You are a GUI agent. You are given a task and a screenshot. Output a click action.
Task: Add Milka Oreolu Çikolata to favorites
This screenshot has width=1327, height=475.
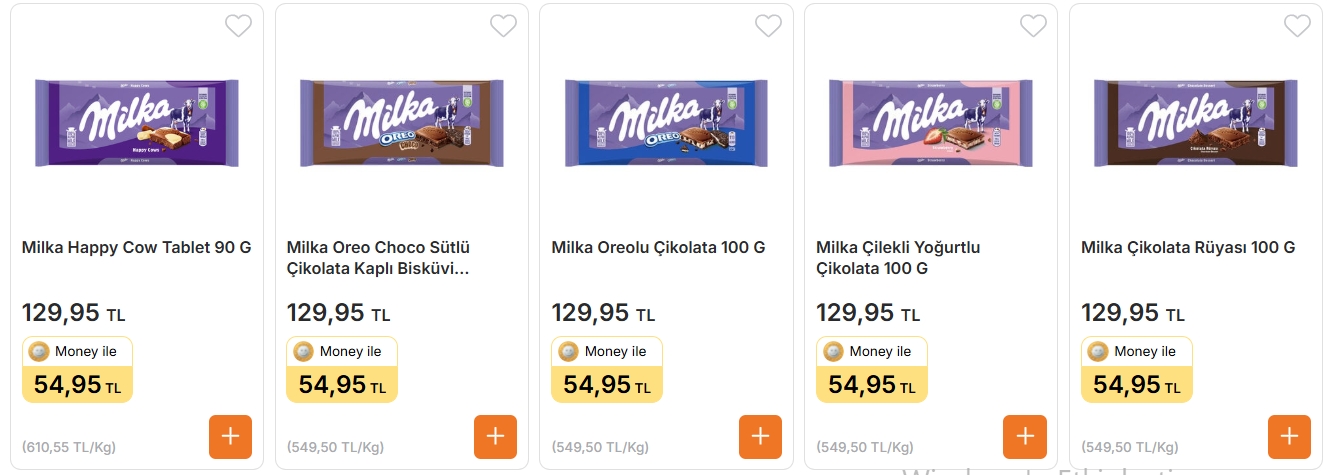click(768, 26)
